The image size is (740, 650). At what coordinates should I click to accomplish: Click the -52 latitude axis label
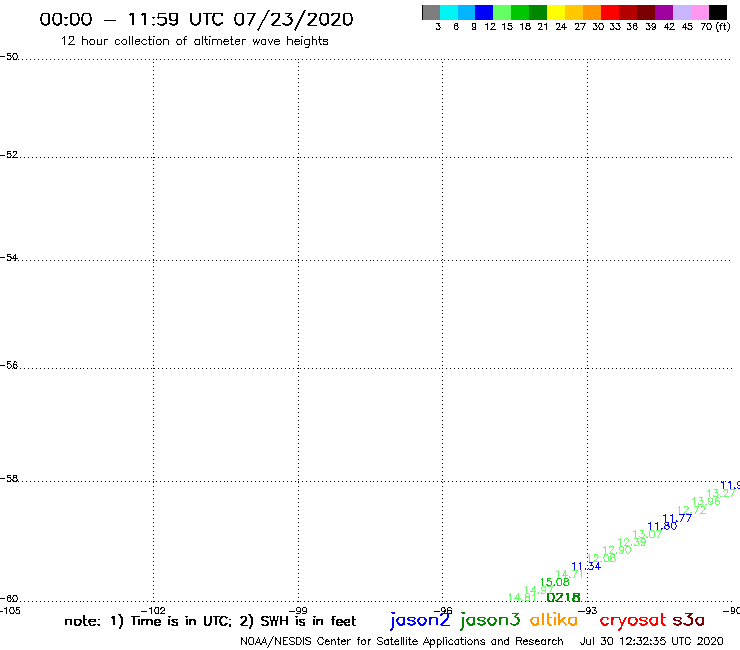point(9,155)
